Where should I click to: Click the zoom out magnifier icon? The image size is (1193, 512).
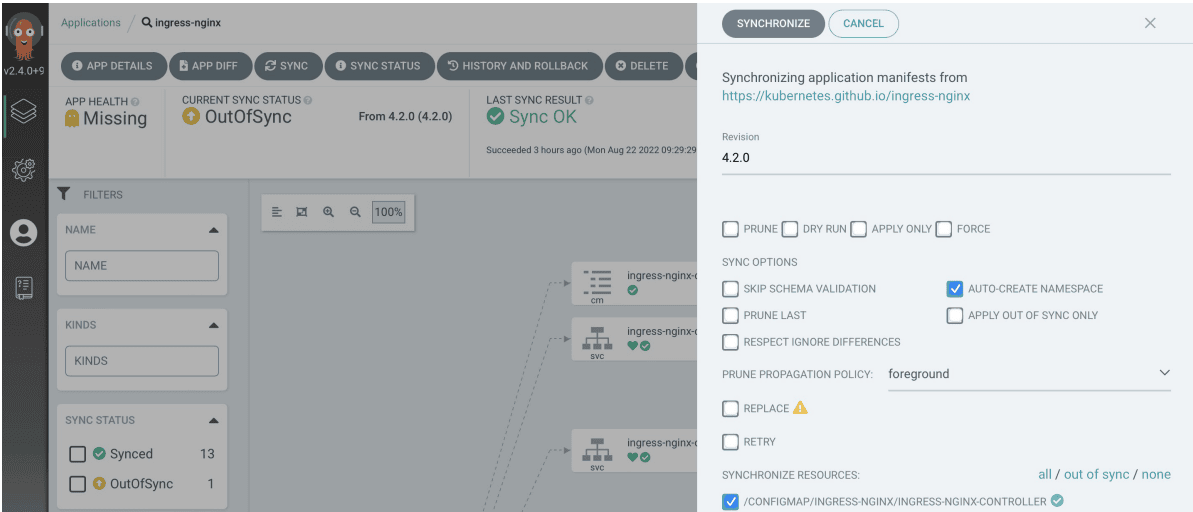355,212
